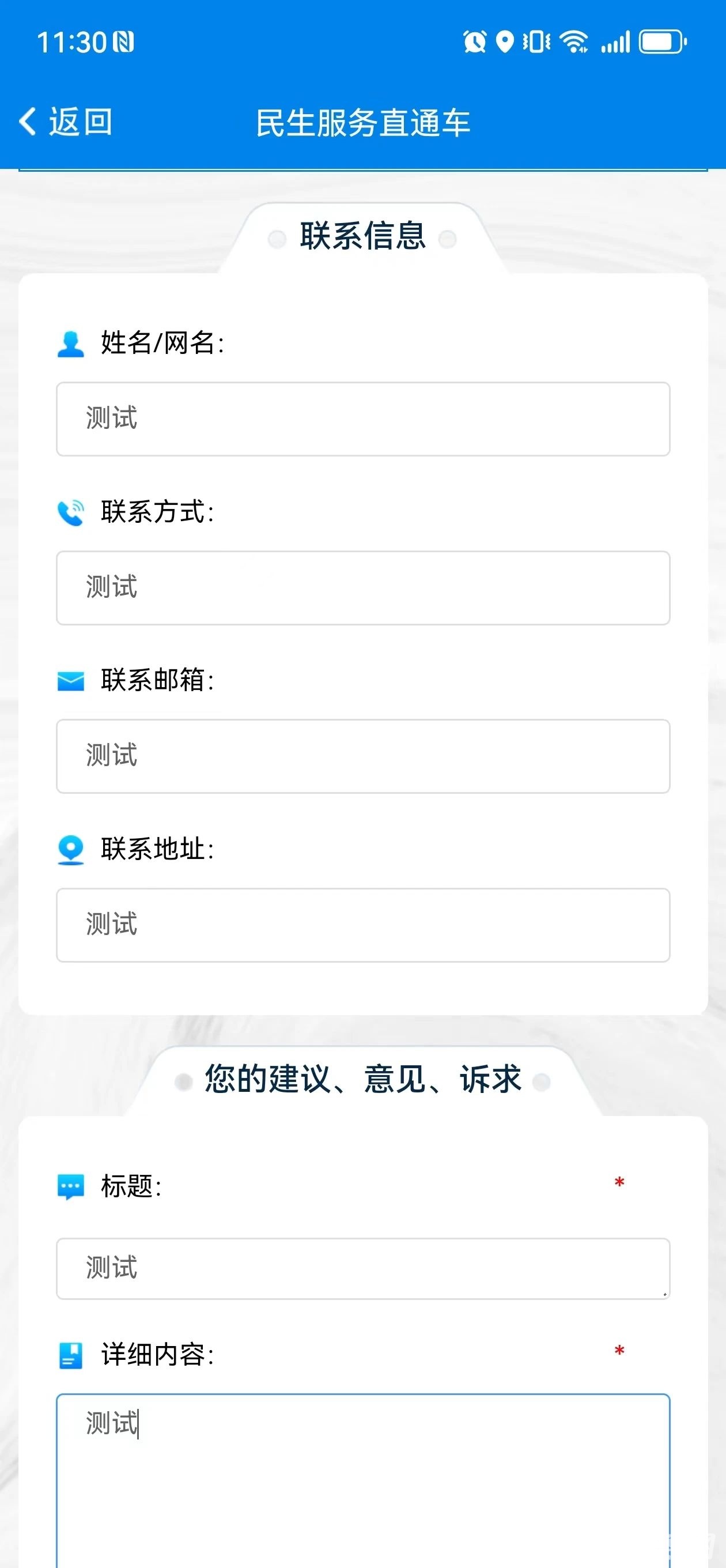Tap the 民生服务直通车 page title
Viewport: 726px width, 1568px height.
click(362, 122)
